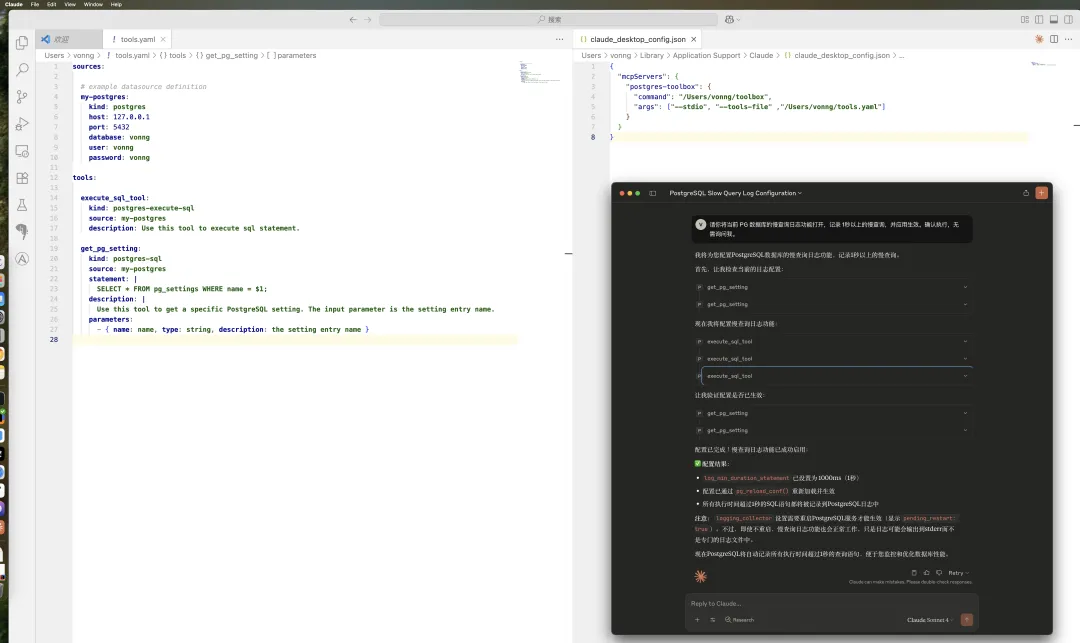Open the Explorer view in VS Code

pyautogui.click(x=21, y=41)
